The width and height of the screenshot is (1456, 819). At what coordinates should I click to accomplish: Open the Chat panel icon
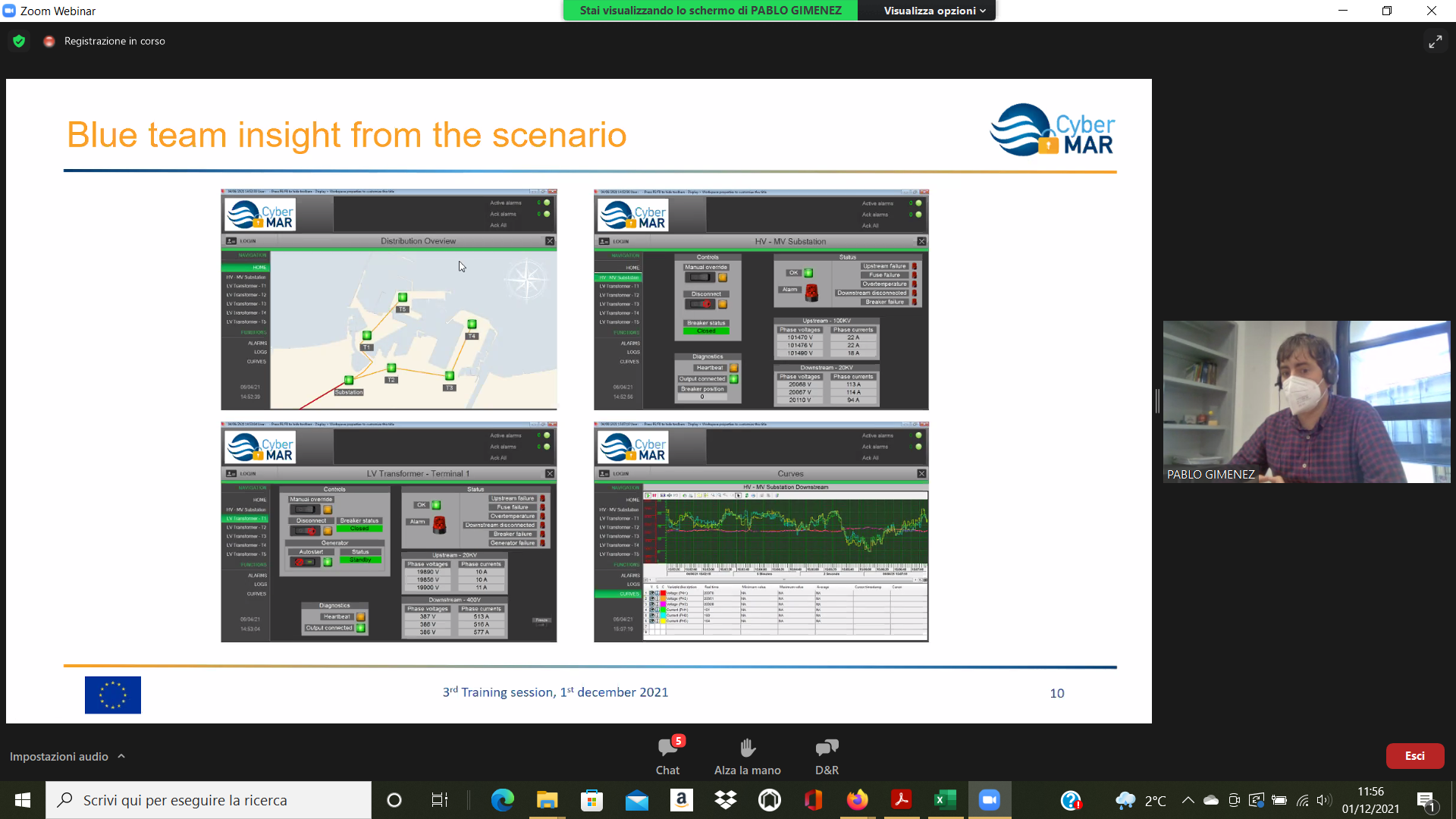[667, 748]
